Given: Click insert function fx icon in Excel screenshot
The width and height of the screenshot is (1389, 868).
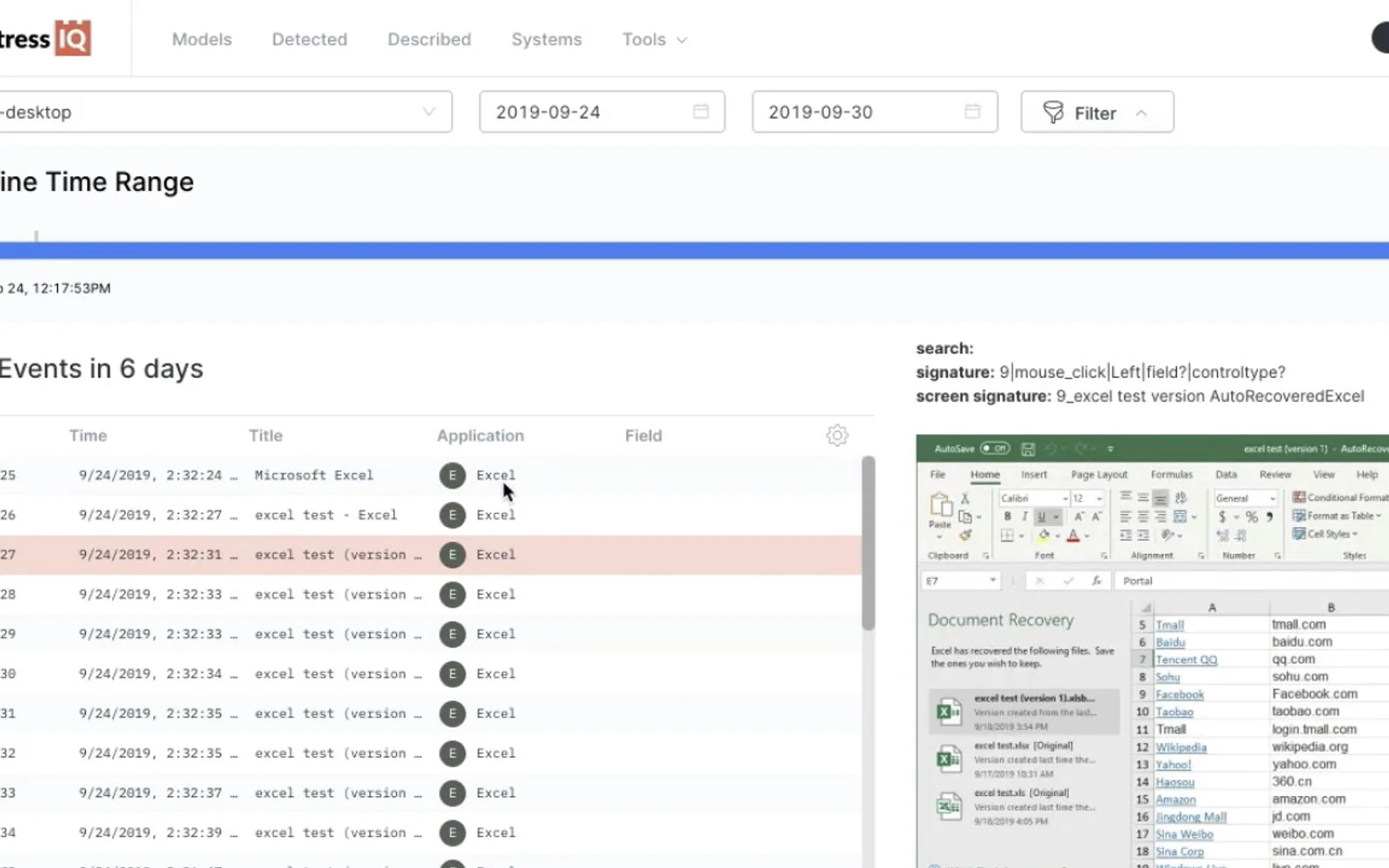Looking at the screenshot, I should 1097,581.
